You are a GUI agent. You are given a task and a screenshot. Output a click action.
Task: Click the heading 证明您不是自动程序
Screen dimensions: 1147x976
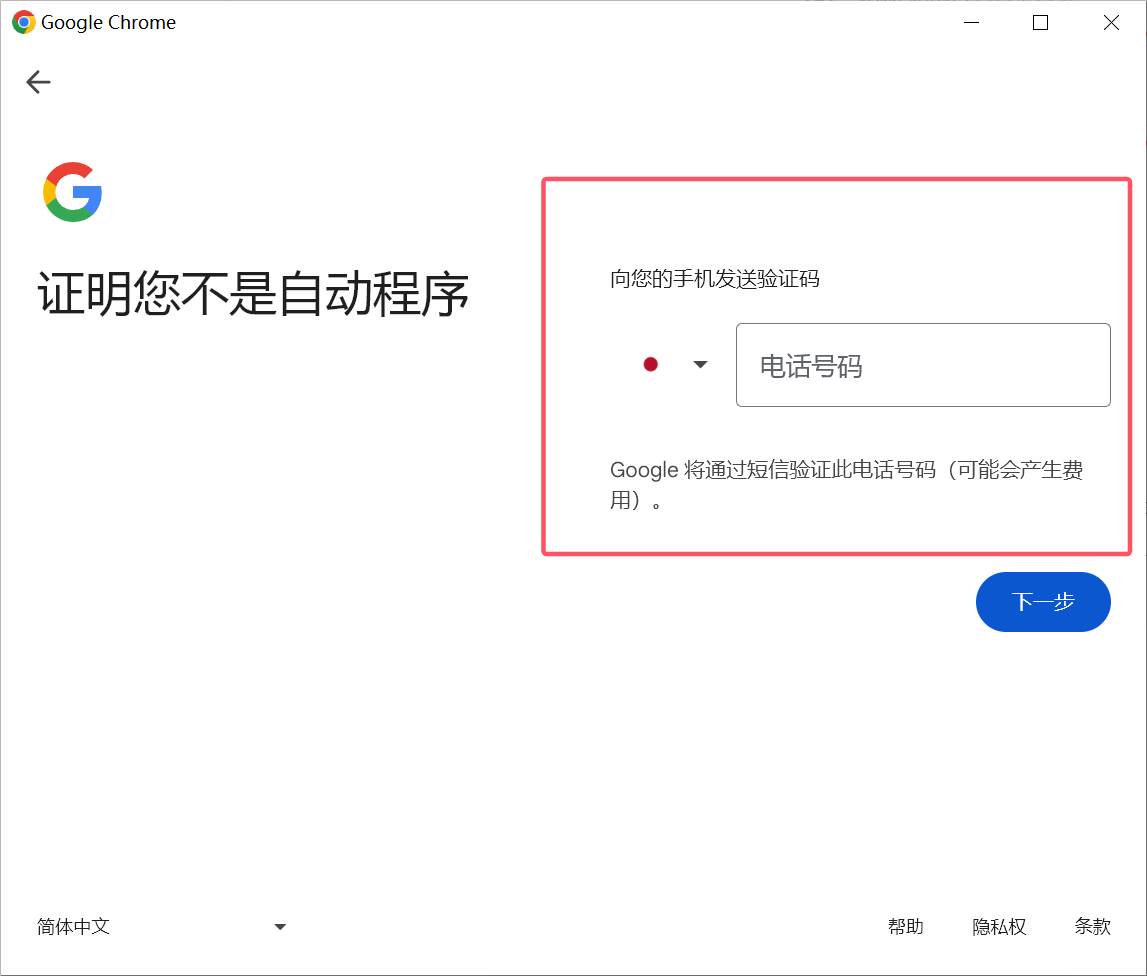click(253, 294)
